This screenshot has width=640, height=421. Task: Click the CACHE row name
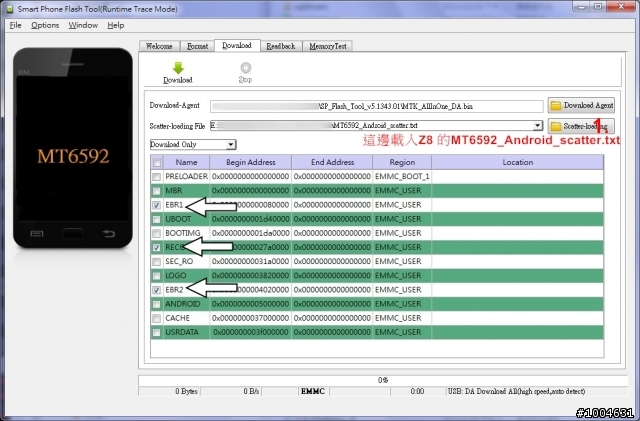[177, 318]
